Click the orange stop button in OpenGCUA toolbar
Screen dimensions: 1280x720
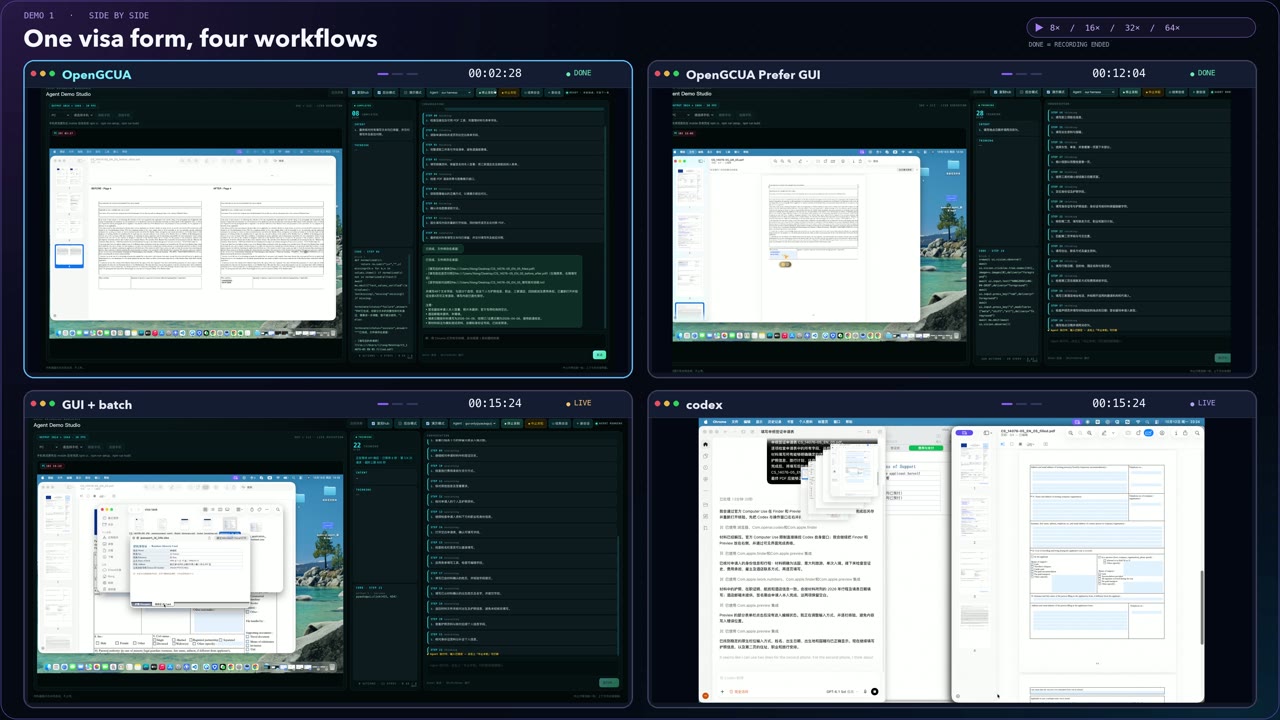(x=510, y=92)
